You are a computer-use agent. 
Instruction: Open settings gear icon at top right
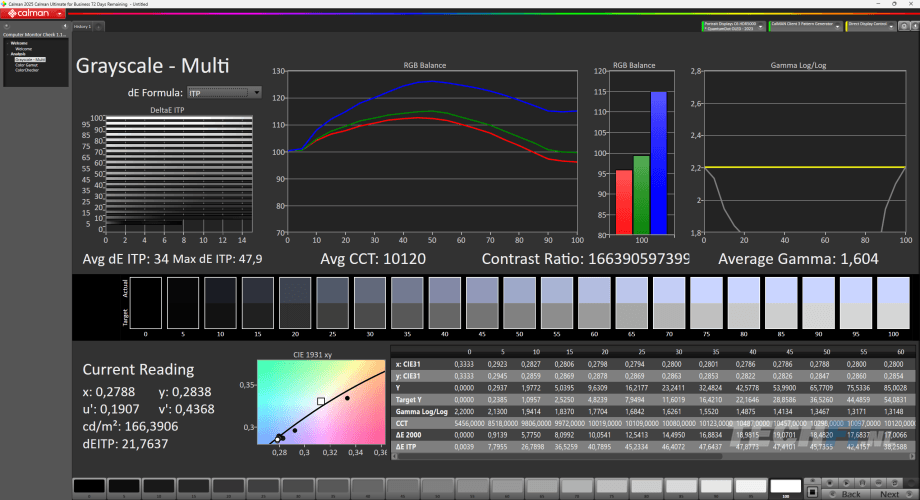pyautogui.click(x=904, y=26)
